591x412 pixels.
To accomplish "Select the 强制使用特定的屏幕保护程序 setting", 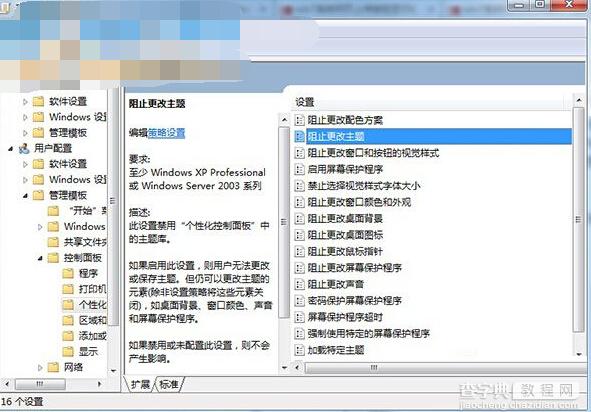I will 369,333.
